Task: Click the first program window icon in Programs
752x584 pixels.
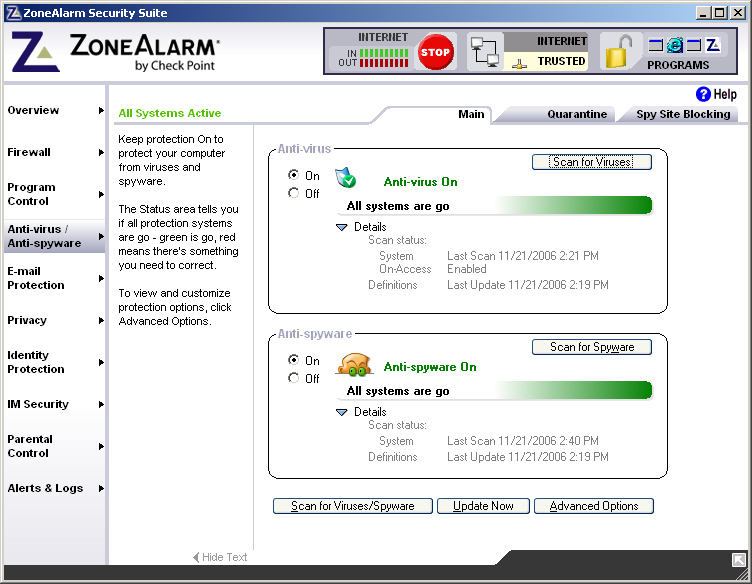Action: [x=656, y=45]
